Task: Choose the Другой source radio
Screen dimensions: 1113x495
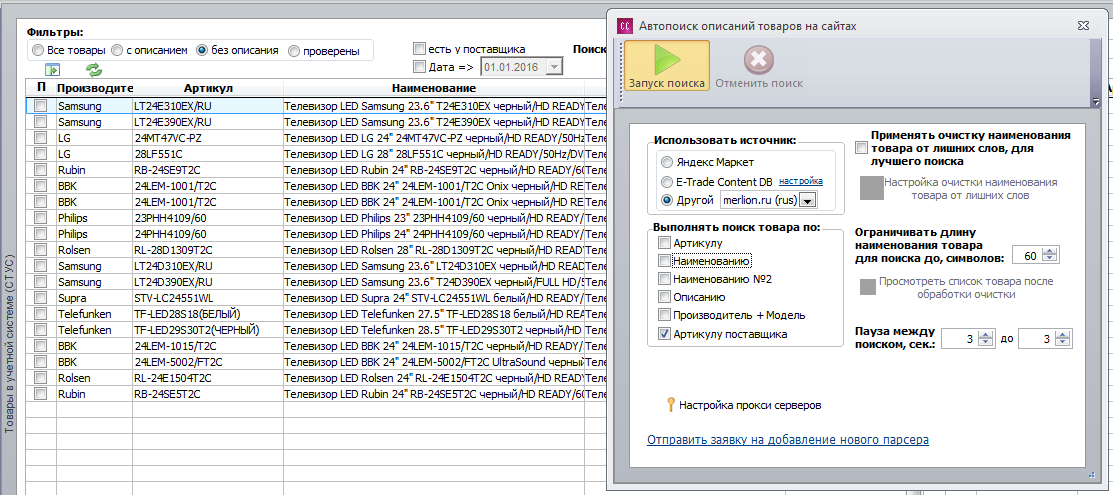Action: click(x=666, y=200)
